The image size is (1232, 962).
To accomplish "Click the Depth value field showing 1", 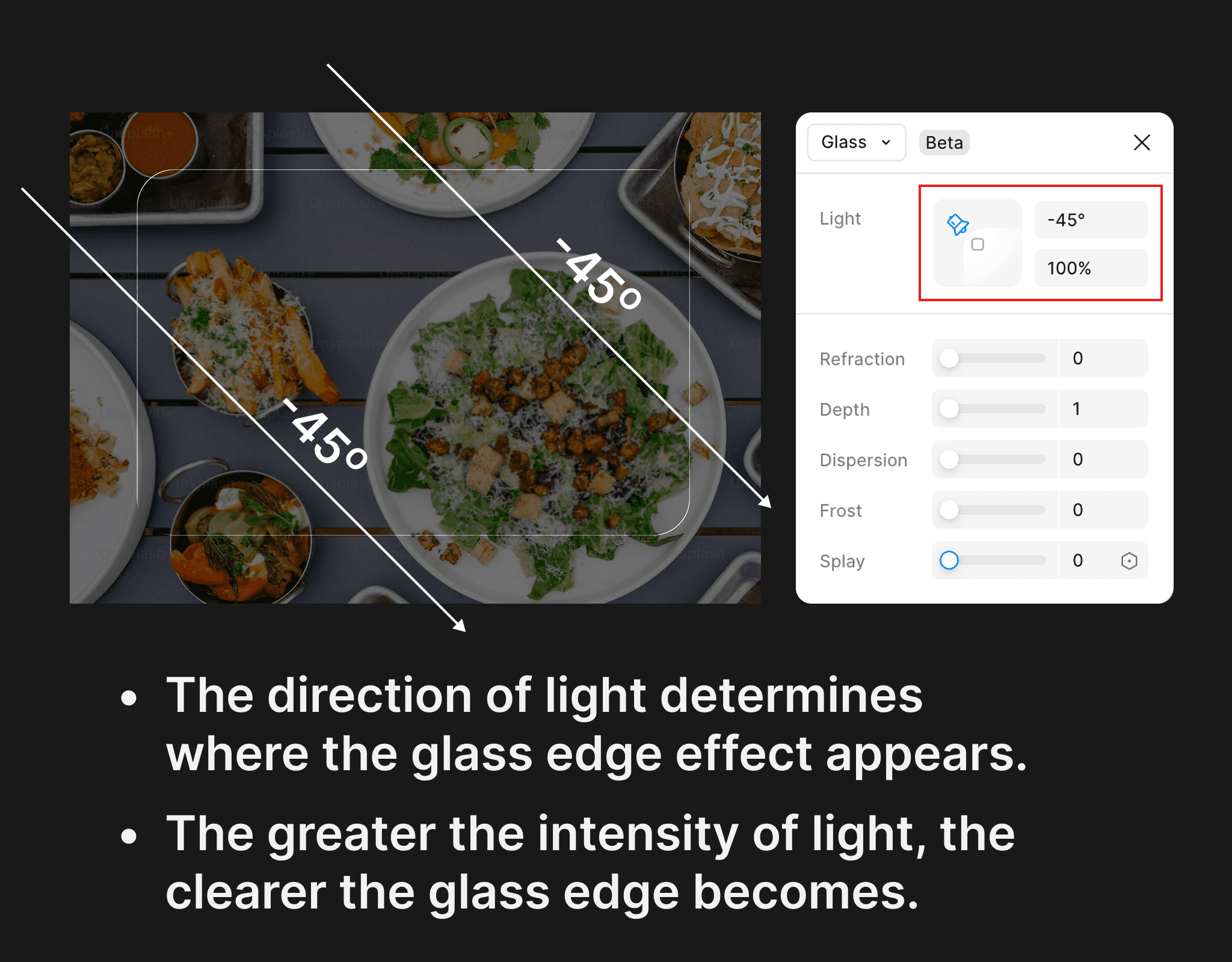I will [1103, 409].
